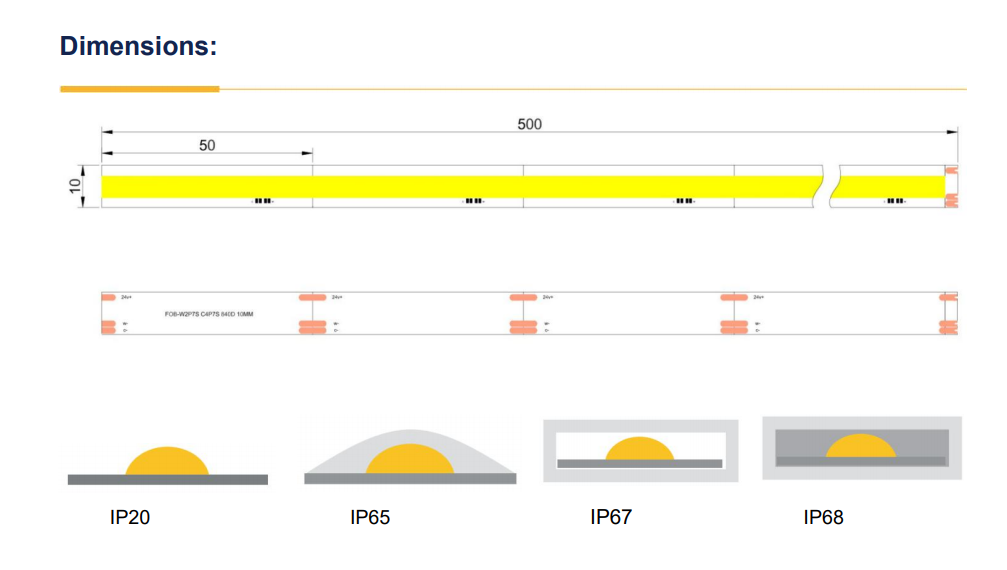Select the IP65 domed coating diagram
1007x570 pixels.
[x=409, y=459]
